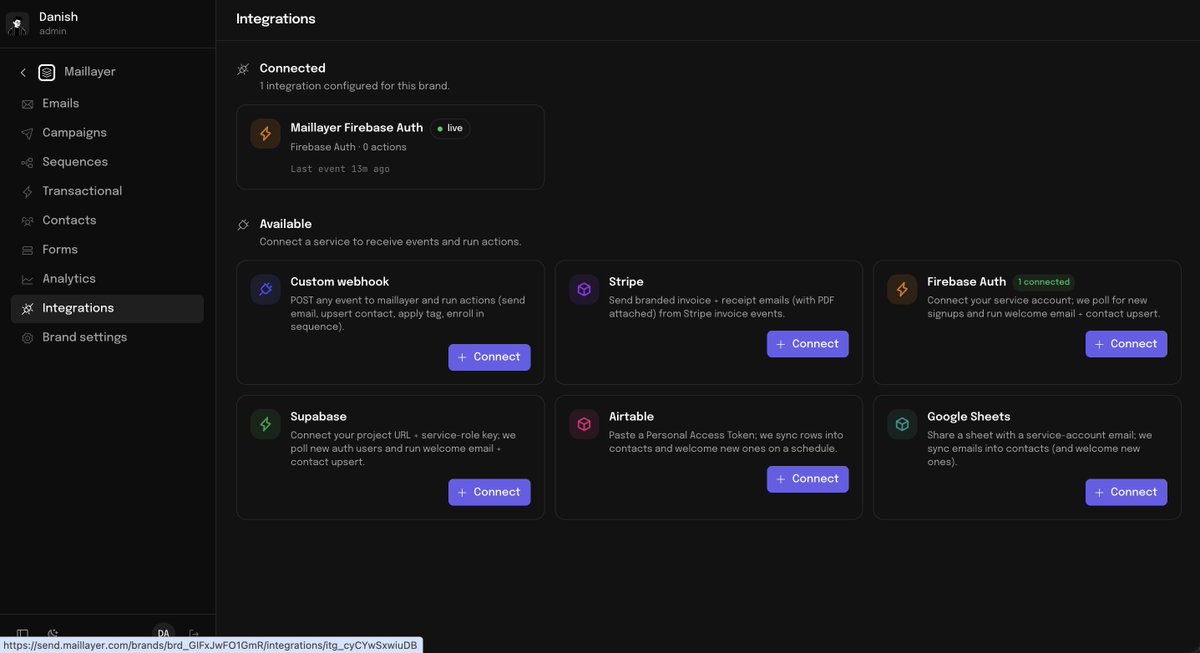Image resolution: width=1200 pixels, height=653 pixels.
Task: Toggle dark mode with the moon icon
Action: (x=53, y=634)
